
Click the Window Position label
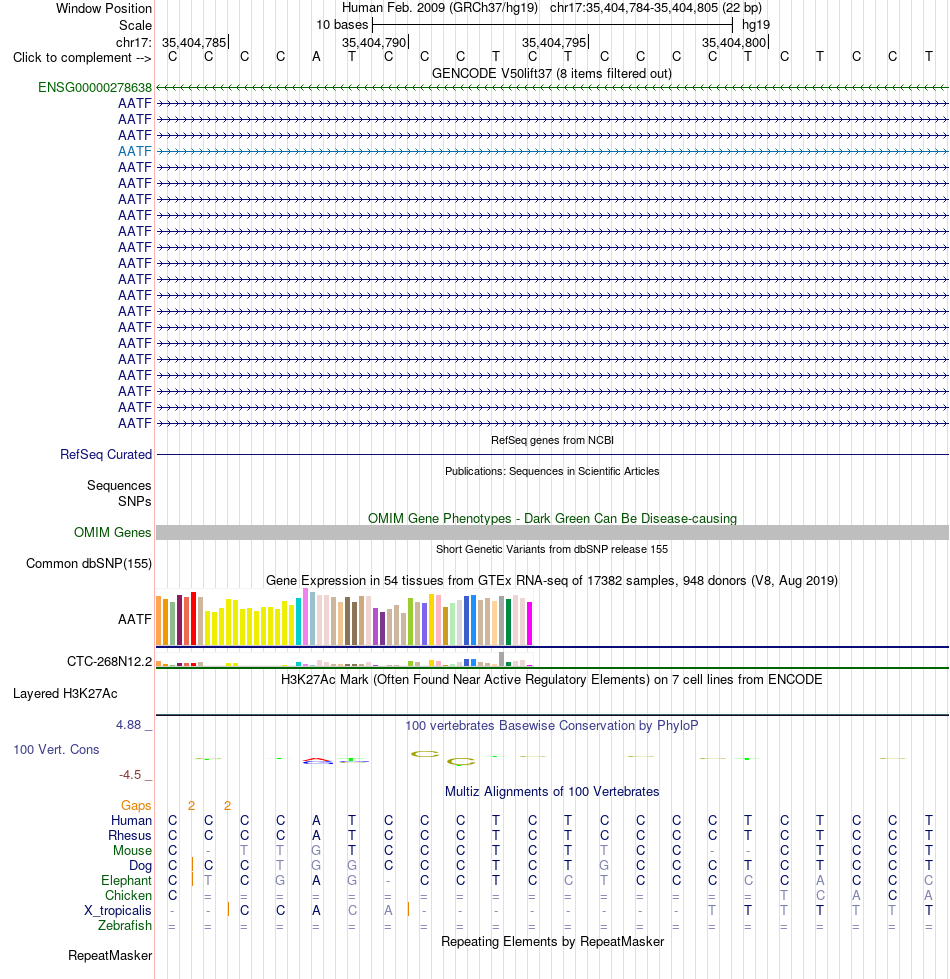coord(104,9)
